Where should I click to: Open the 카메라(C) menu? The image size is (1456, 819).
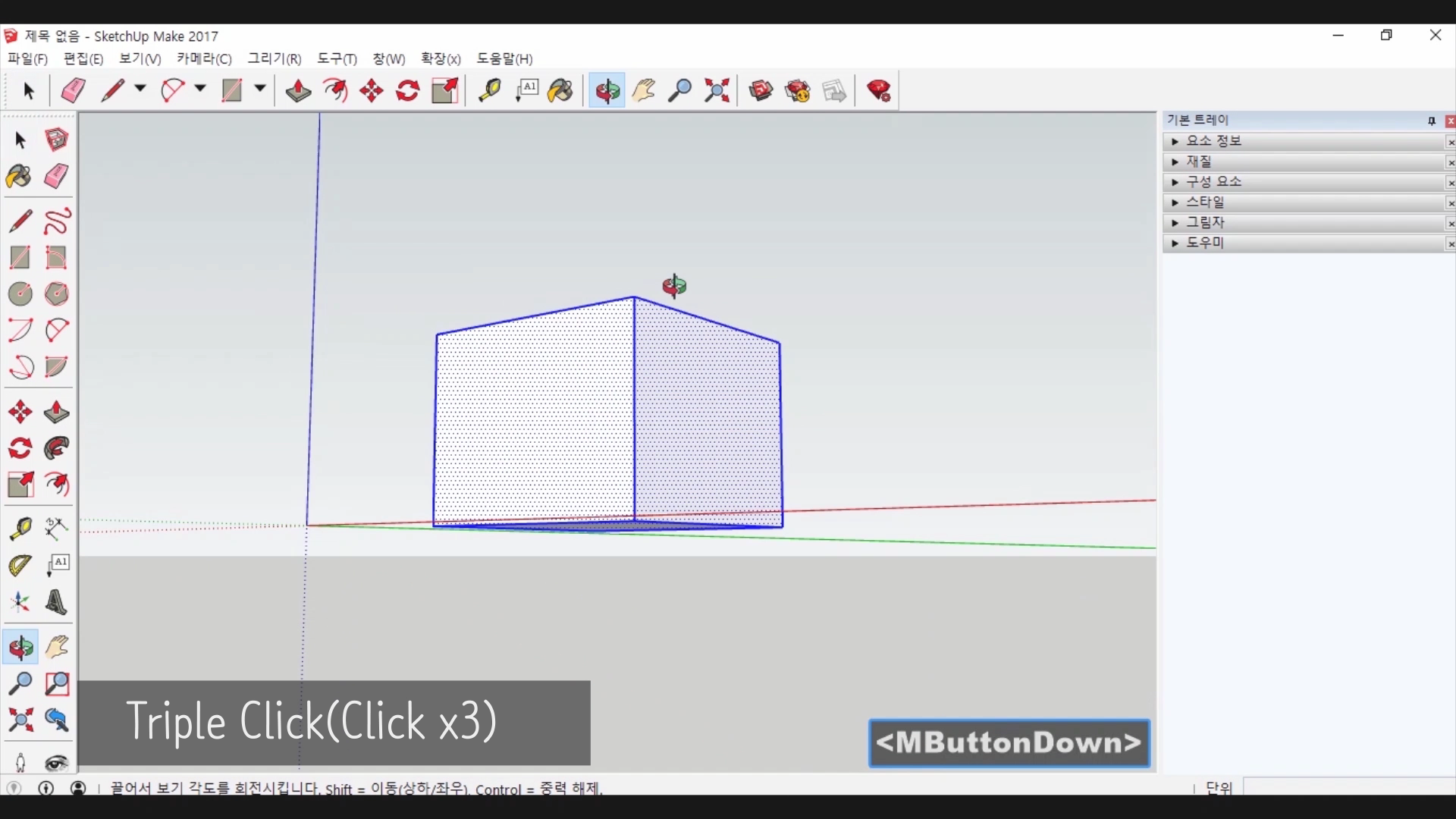(x=204, y=58)
